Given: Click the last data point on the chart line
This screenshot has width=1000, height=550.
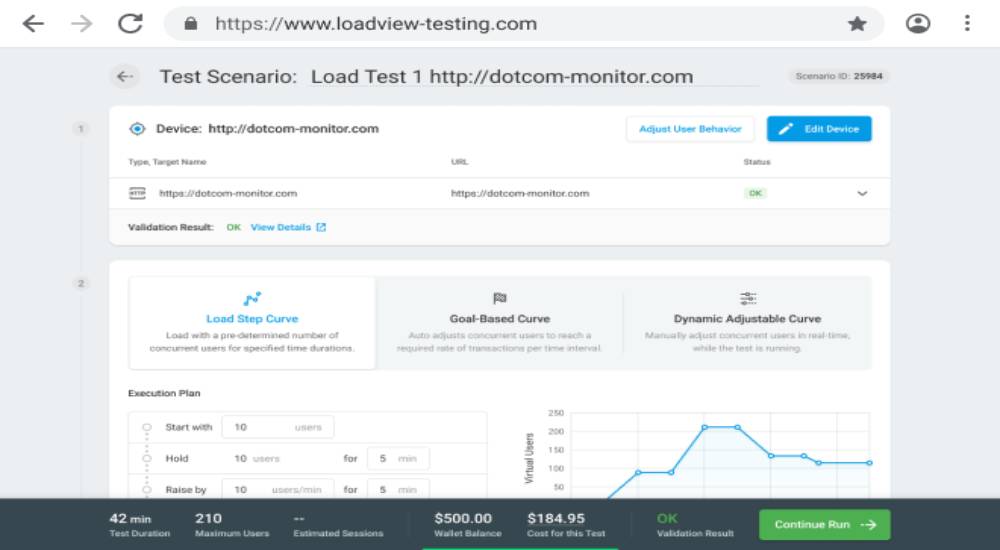Looking at the screenshot, I should [x=869, y=463].
